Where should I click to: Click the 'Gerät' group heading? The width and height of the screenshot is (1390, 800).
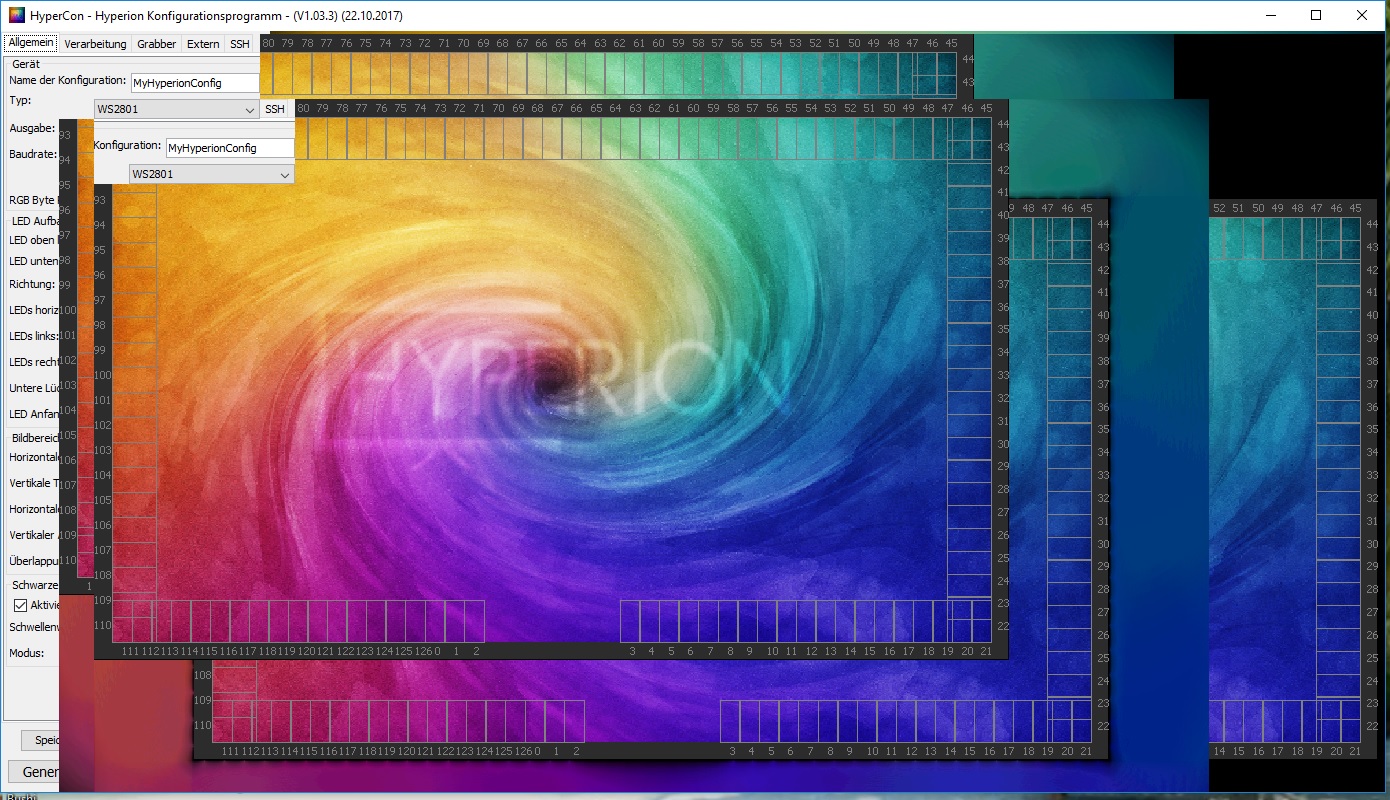point(26,63)
